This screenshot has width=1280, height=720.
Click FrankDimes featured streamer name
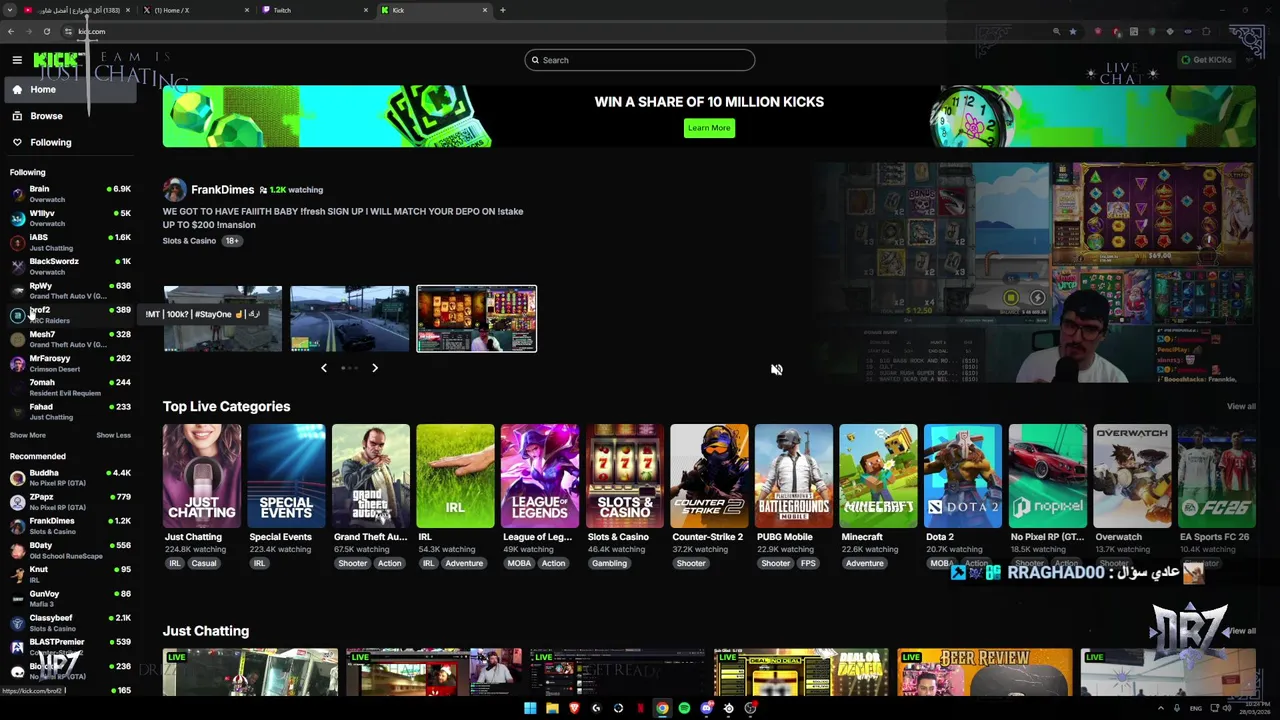tap(222, 190)
